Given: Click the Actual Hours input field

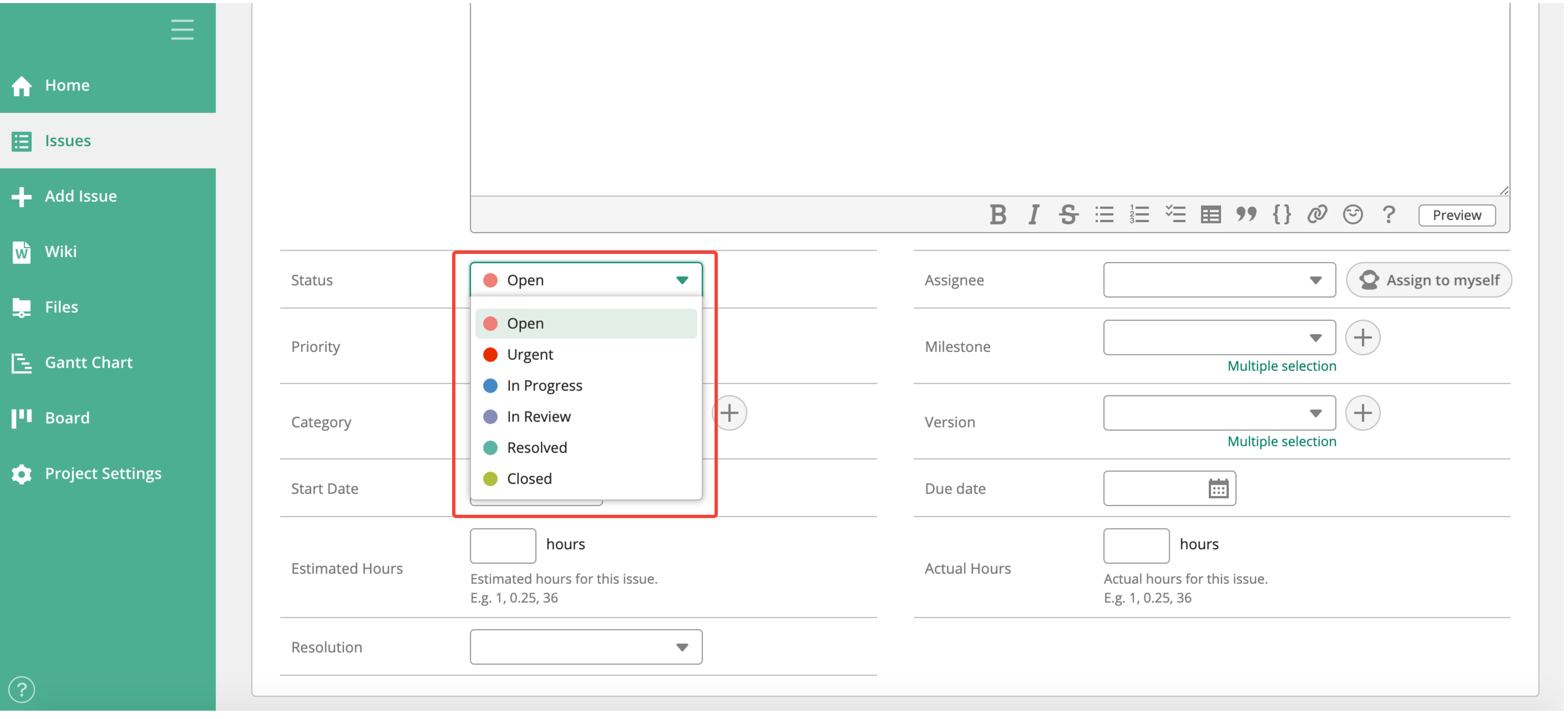Looking at the screenshot, I should [1137, 546].
